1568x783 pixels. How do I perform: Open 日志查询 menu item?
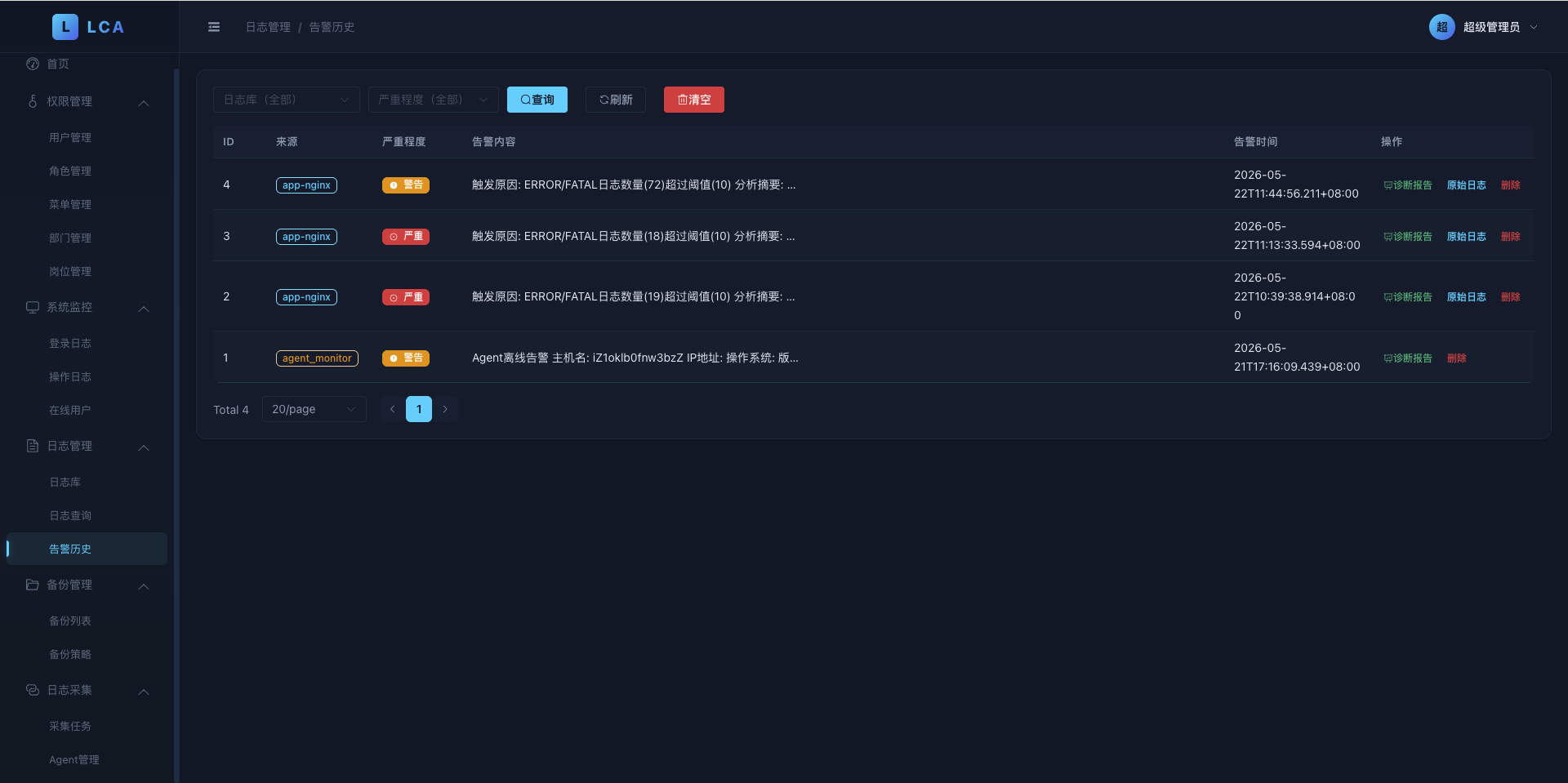(87, 515)
